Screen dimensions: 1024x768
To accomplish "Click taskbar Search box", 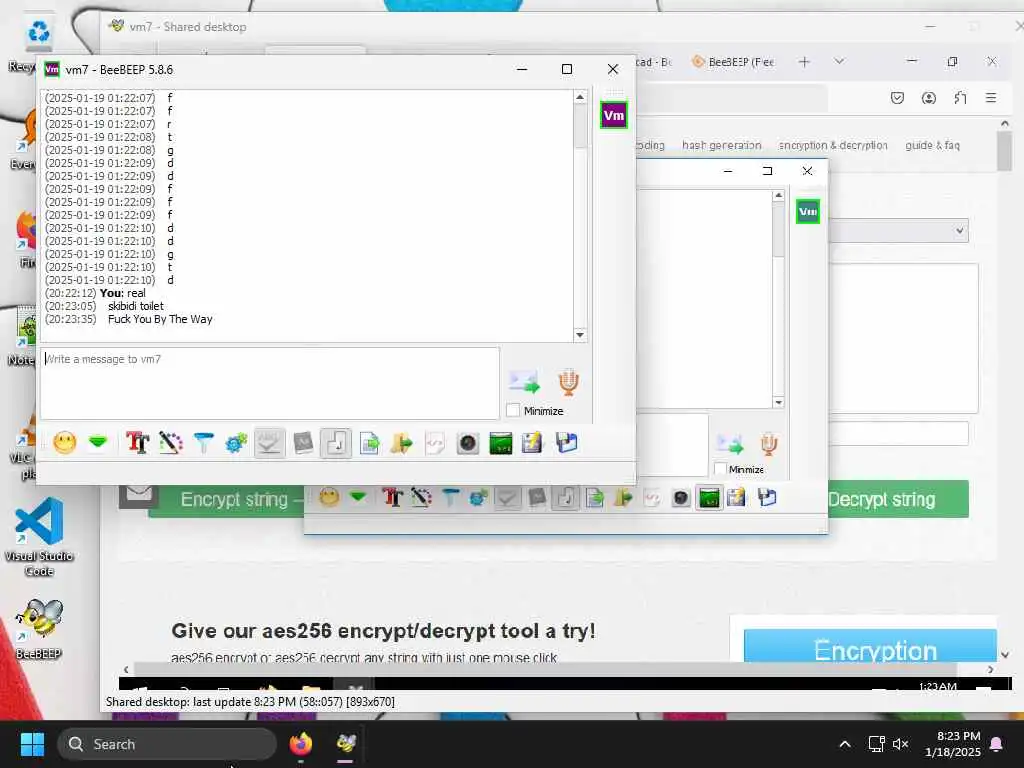I will 167,744.
